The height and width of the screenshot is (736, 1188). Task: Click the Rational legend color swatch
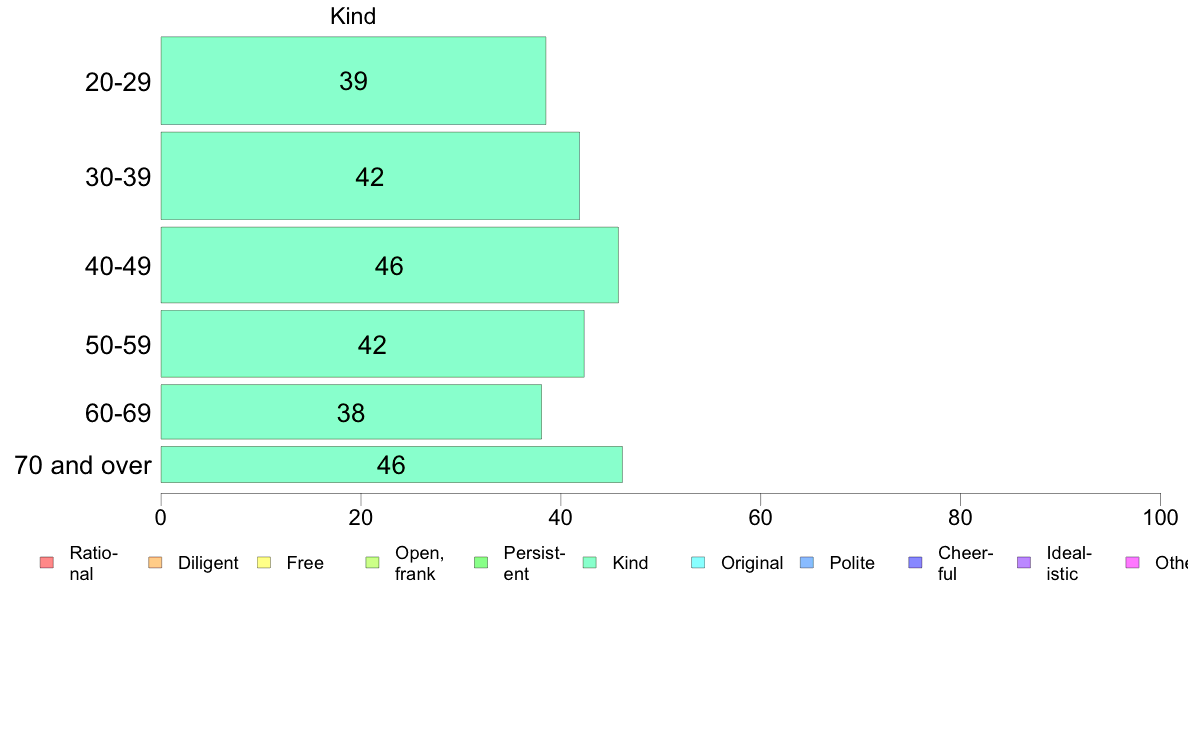click(47, 562)
